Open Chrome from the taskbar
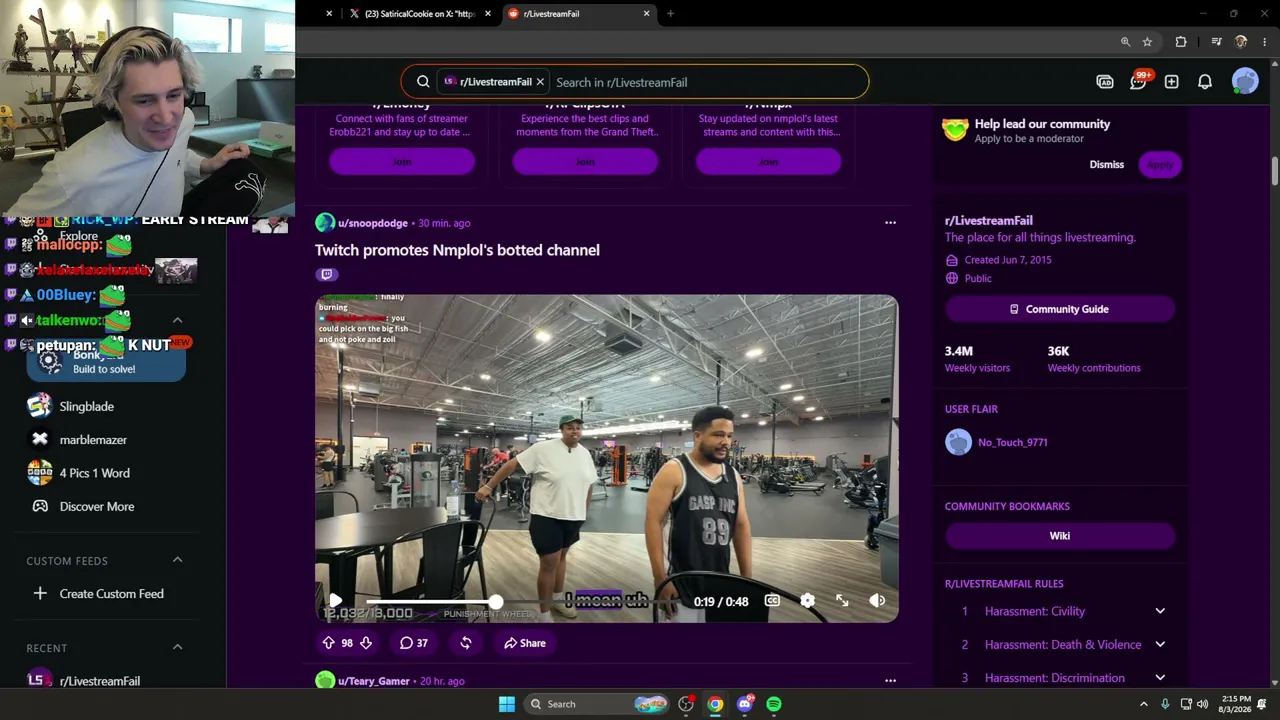The image size is (1280, 720). pyautogui.click(x=715, y=704)
